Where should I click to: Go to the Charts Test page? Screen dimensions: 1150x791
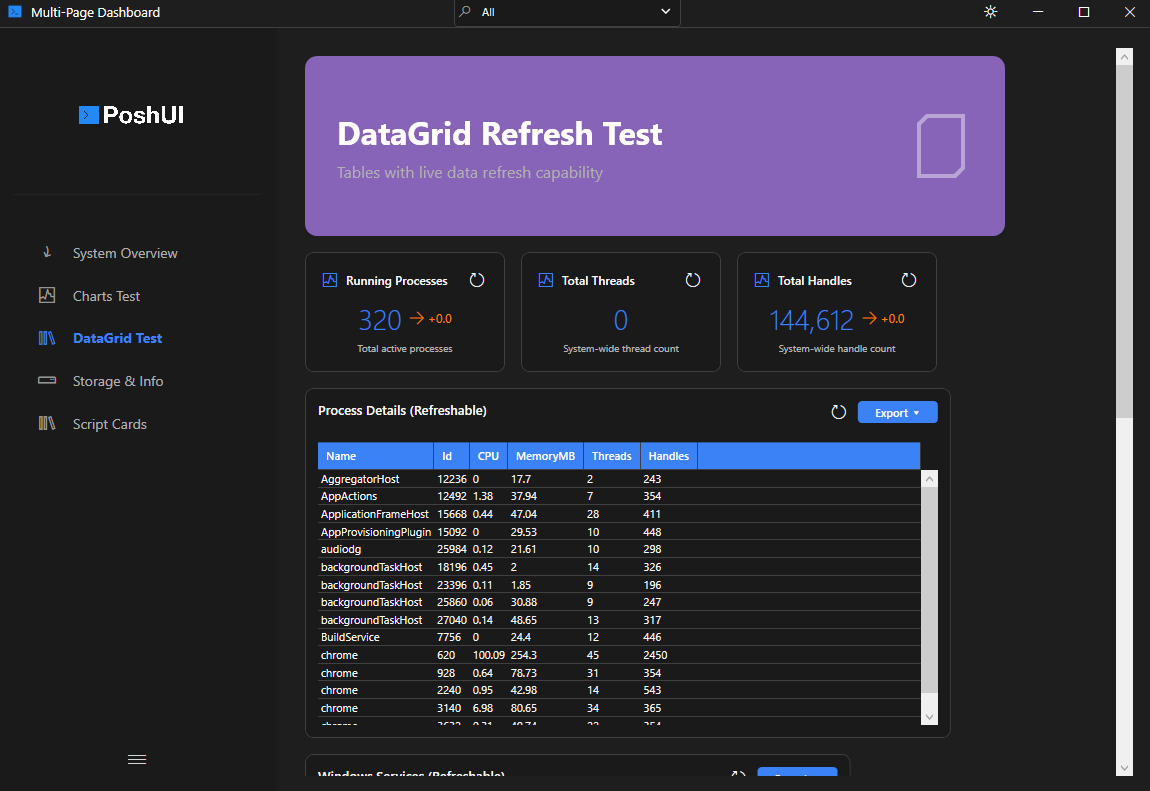[106, 296]
